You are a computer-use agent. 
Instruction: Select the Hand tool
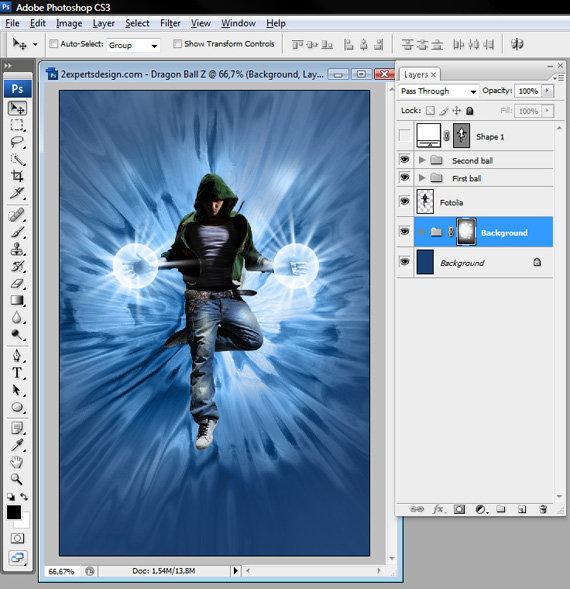pyautogui.click(x=17, y=462)
